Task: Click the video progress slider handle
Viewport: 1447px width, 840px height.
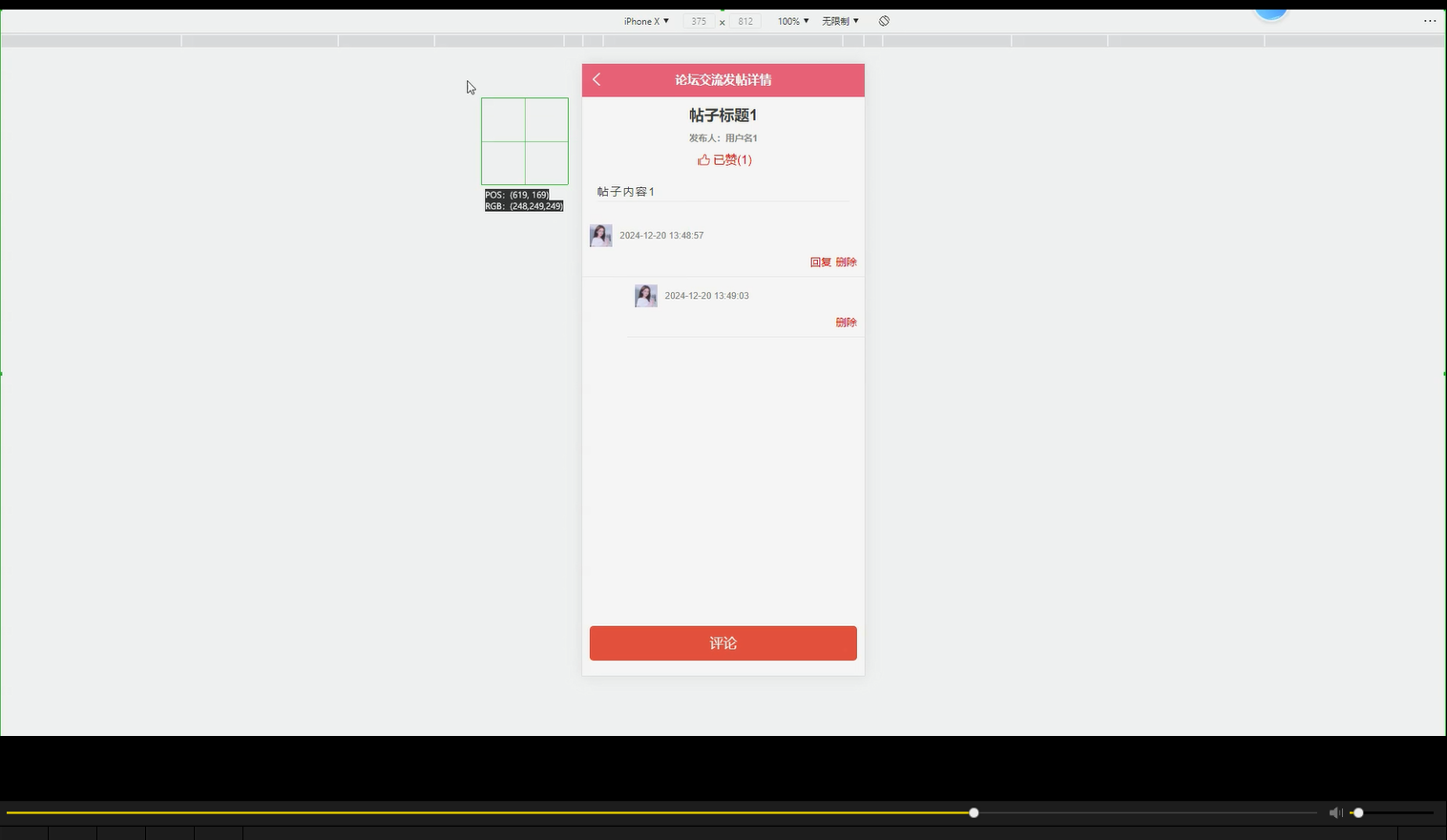Action: tap(974, 812)
